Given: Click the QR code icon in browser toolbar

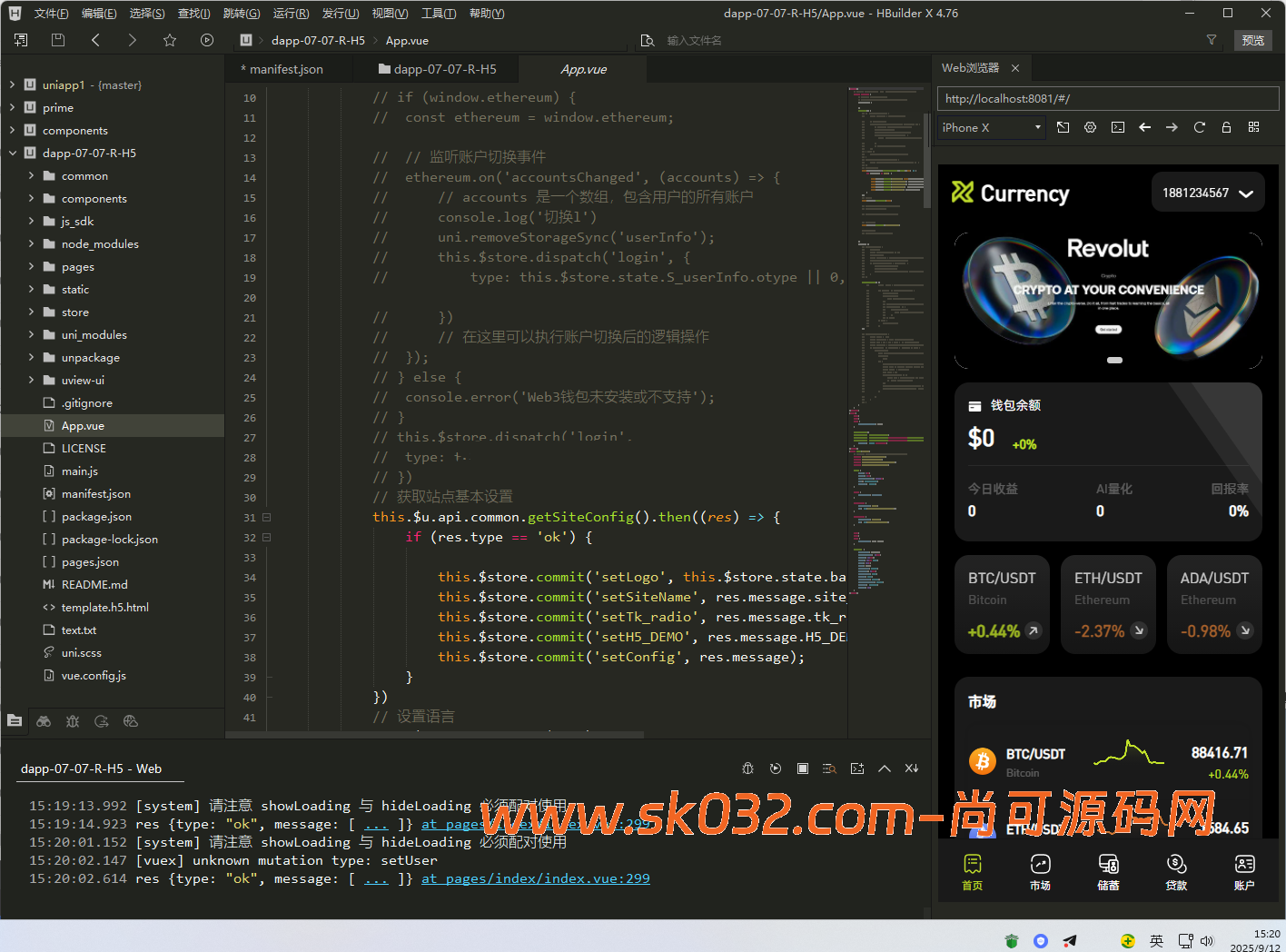Looking at the screenshot, I should [x=1253, y=127].
